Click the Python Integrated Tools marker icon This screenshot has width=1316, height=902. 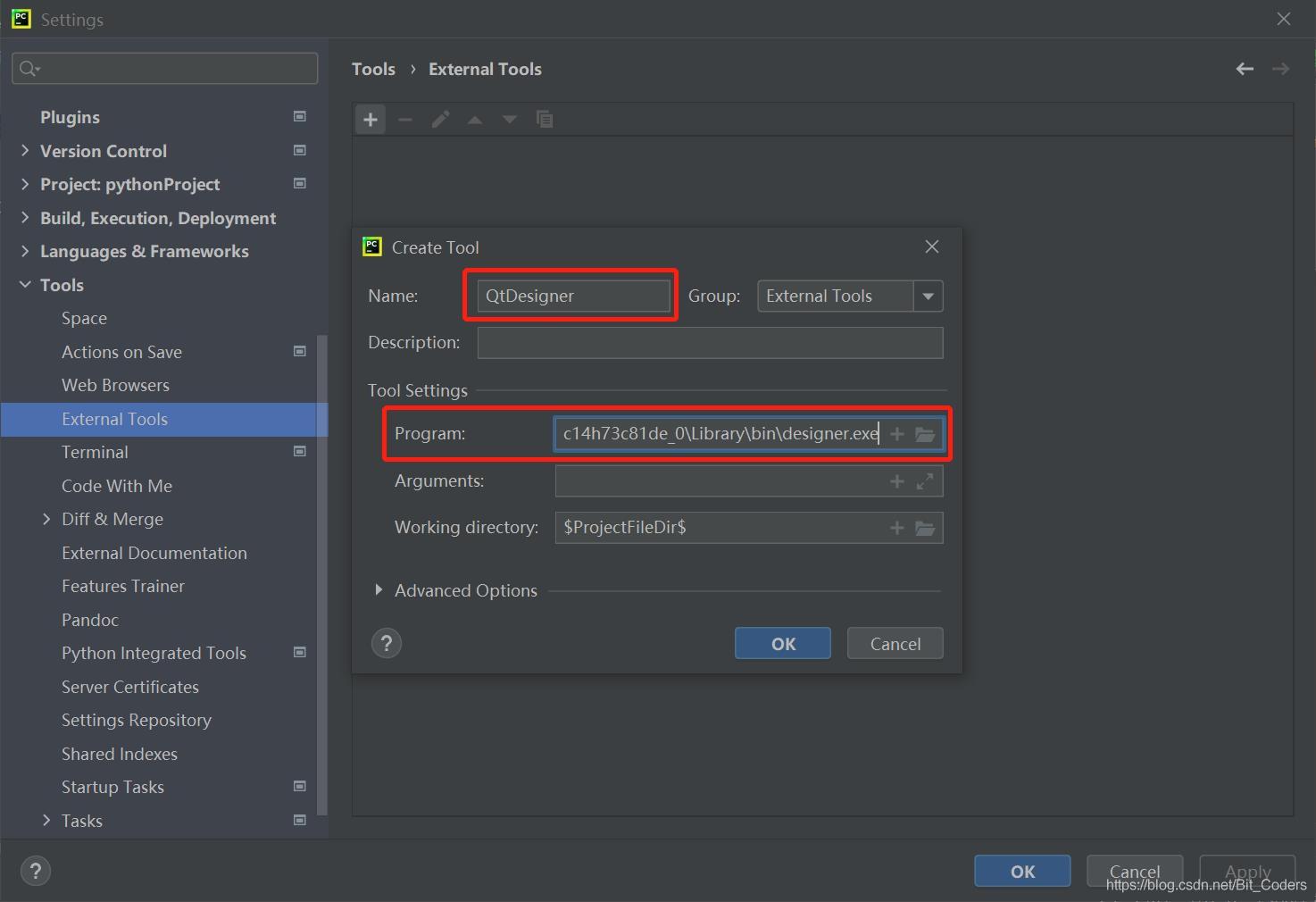pos(300,652)
